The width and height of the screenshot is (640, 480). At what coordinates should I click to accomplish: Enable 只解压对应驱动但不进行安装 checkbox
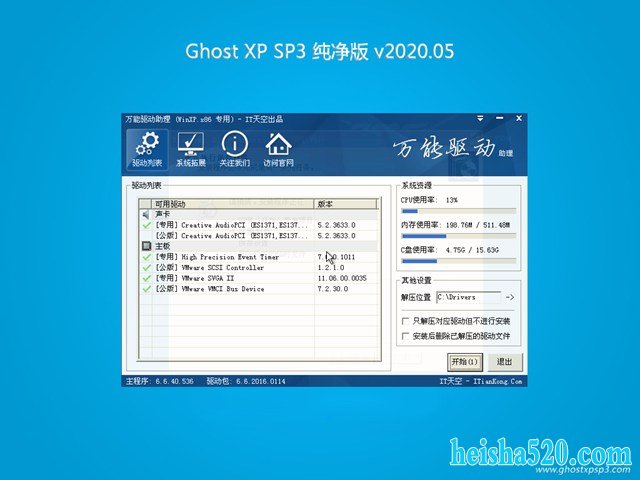405,323
